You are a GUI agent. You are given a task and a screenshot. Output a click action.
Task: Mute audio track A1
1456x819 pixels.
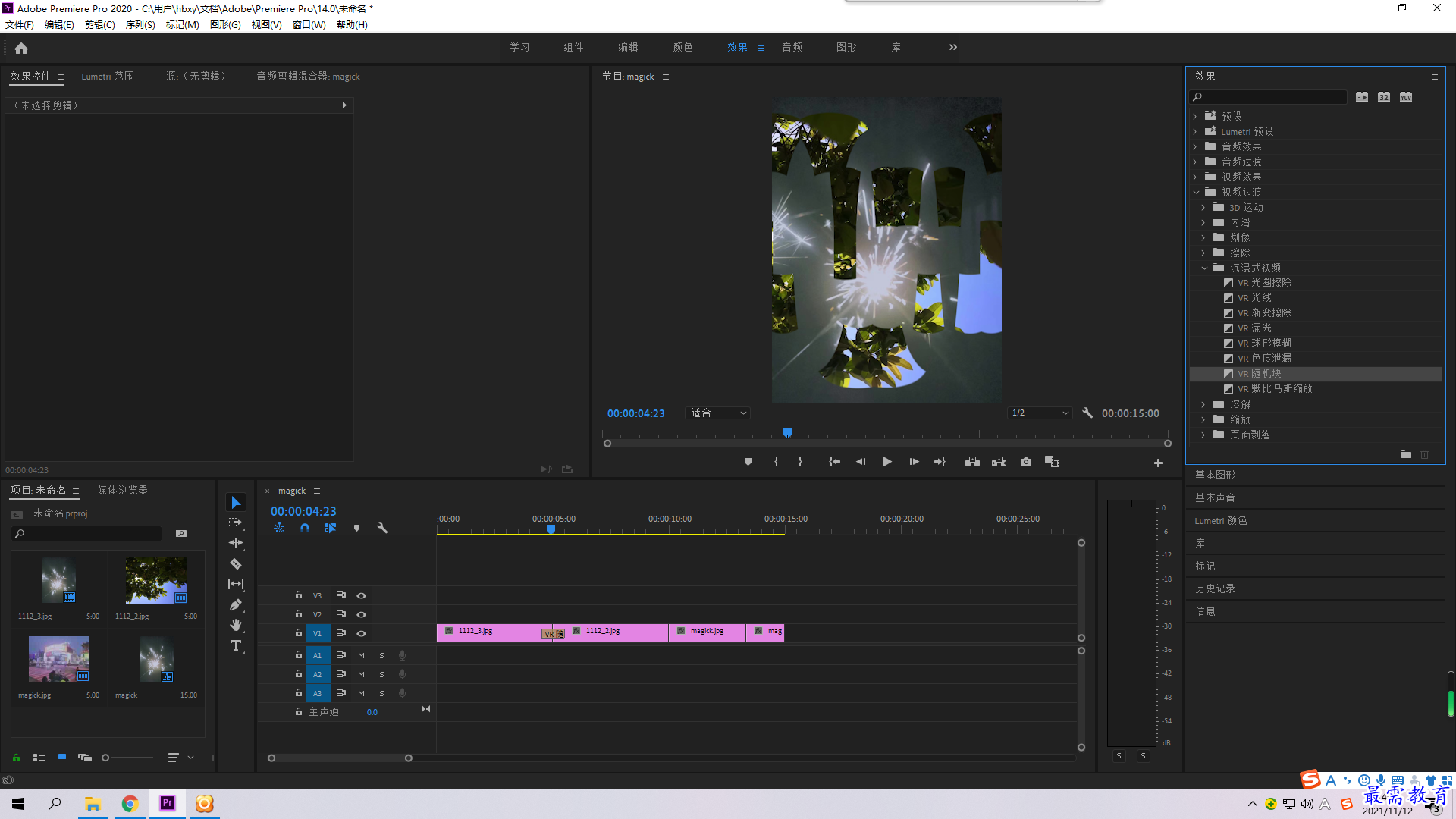[x=361, y=656]
